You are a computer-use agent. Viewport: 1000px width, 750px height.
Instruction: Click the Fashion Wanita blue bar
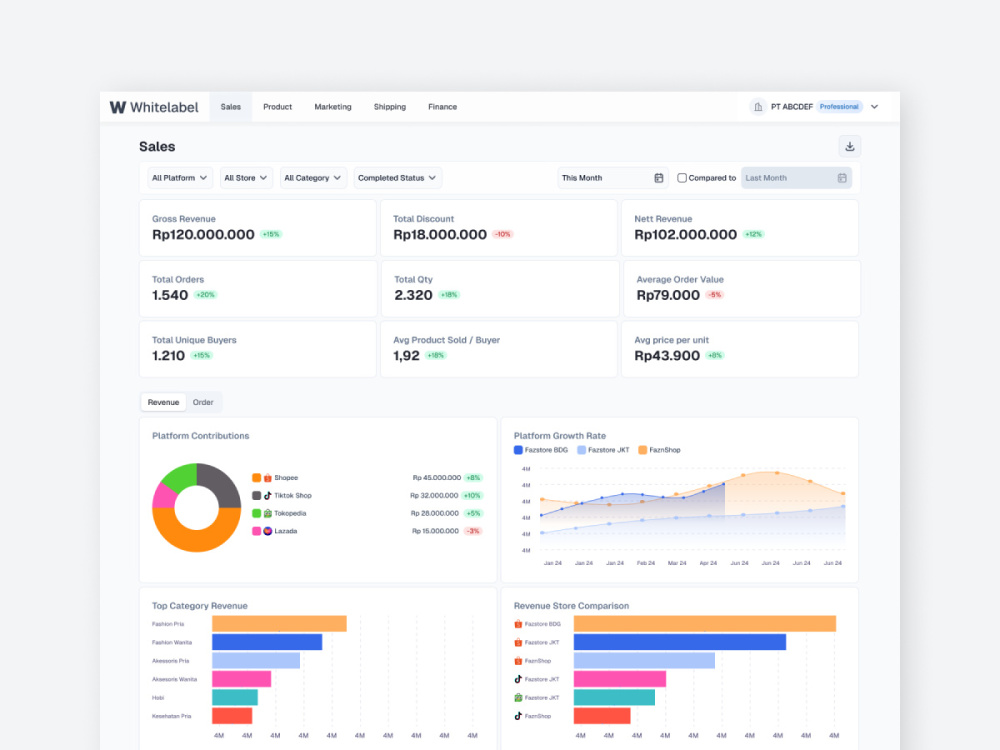coord(267,642)
